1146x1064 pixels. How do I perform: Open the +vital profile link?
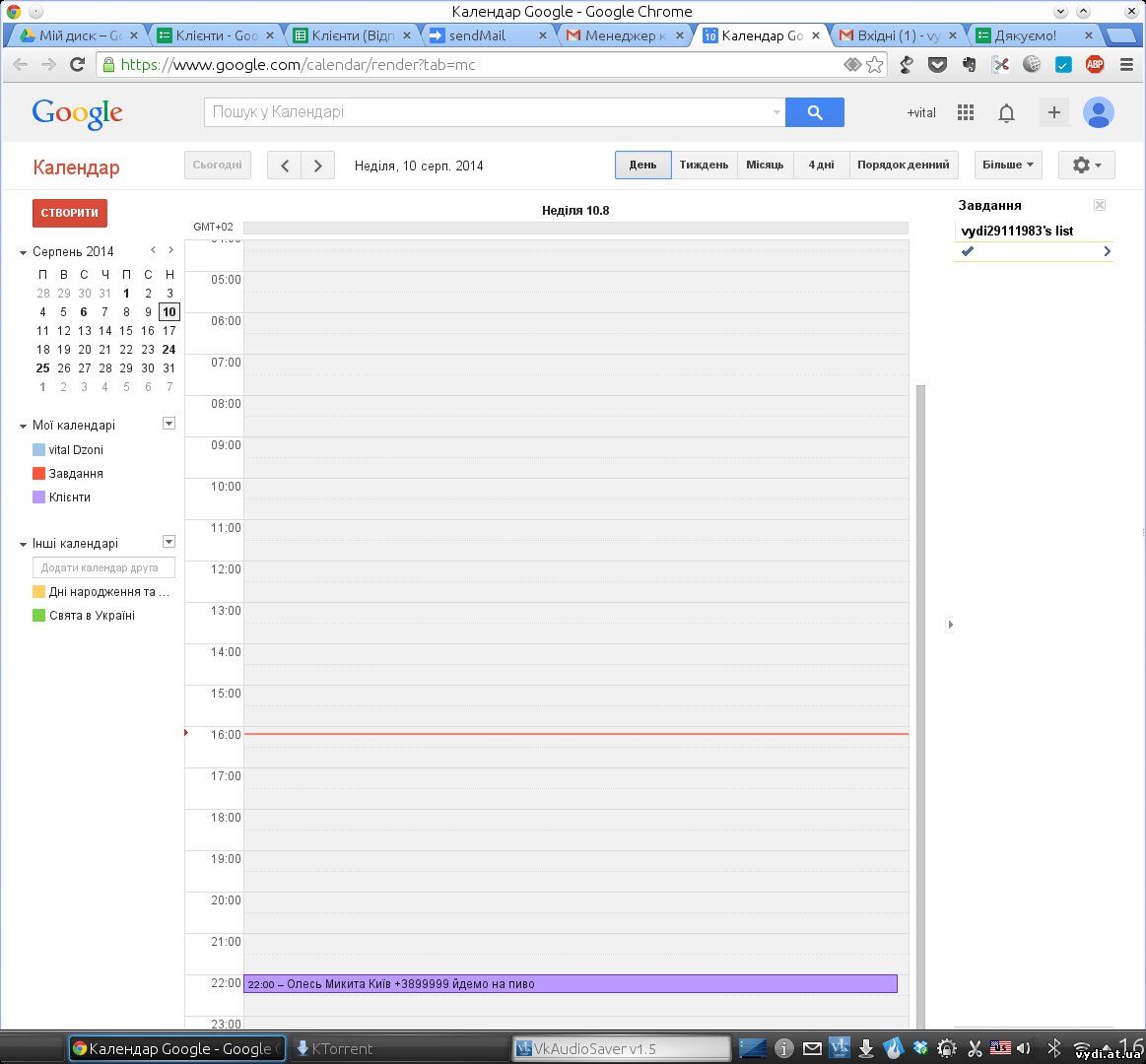click(921, 112)
